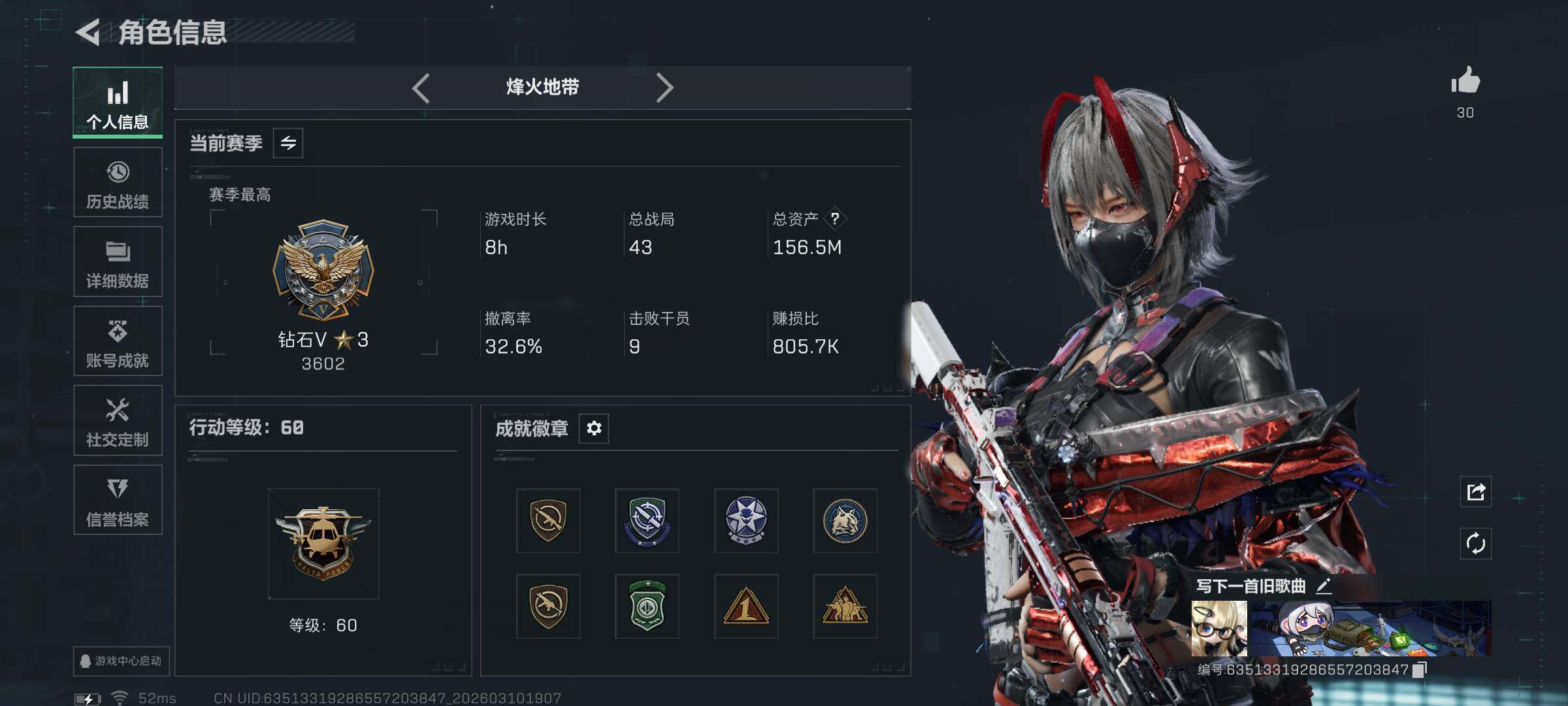Click the back arrow beside 角色信息
1568x706 pixels.
click(x=88, y=32)
